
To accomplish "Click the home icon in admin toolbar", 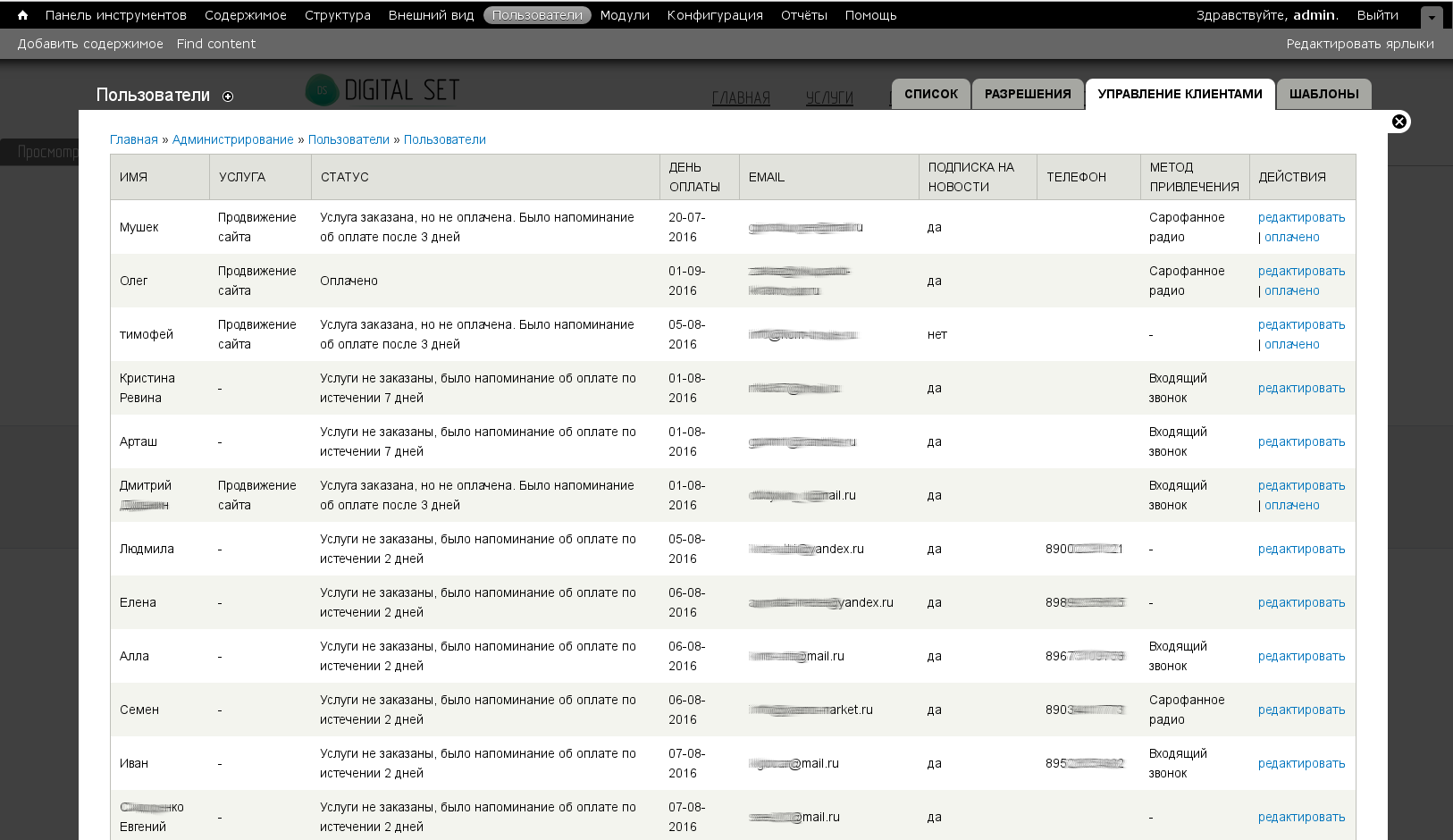I will (x=22, y=15).
